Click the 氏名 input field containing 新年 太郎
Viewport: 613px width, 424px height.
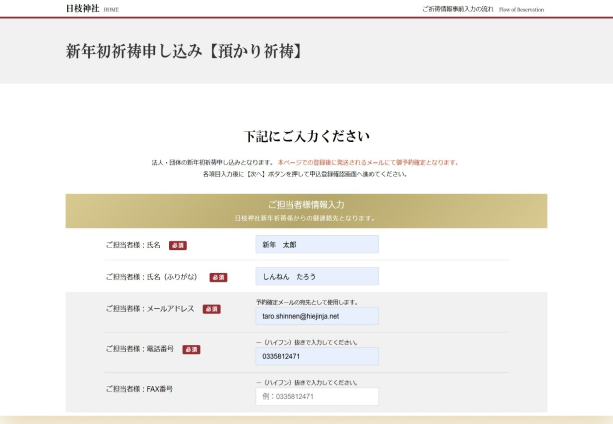click(x=317, y=244)
